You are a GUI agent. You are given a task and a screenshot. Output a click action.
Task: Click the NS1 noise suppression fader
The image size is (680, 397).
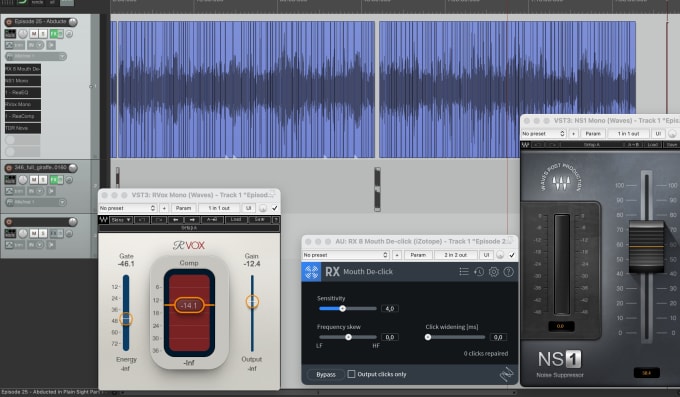click(x=646, y=246)
